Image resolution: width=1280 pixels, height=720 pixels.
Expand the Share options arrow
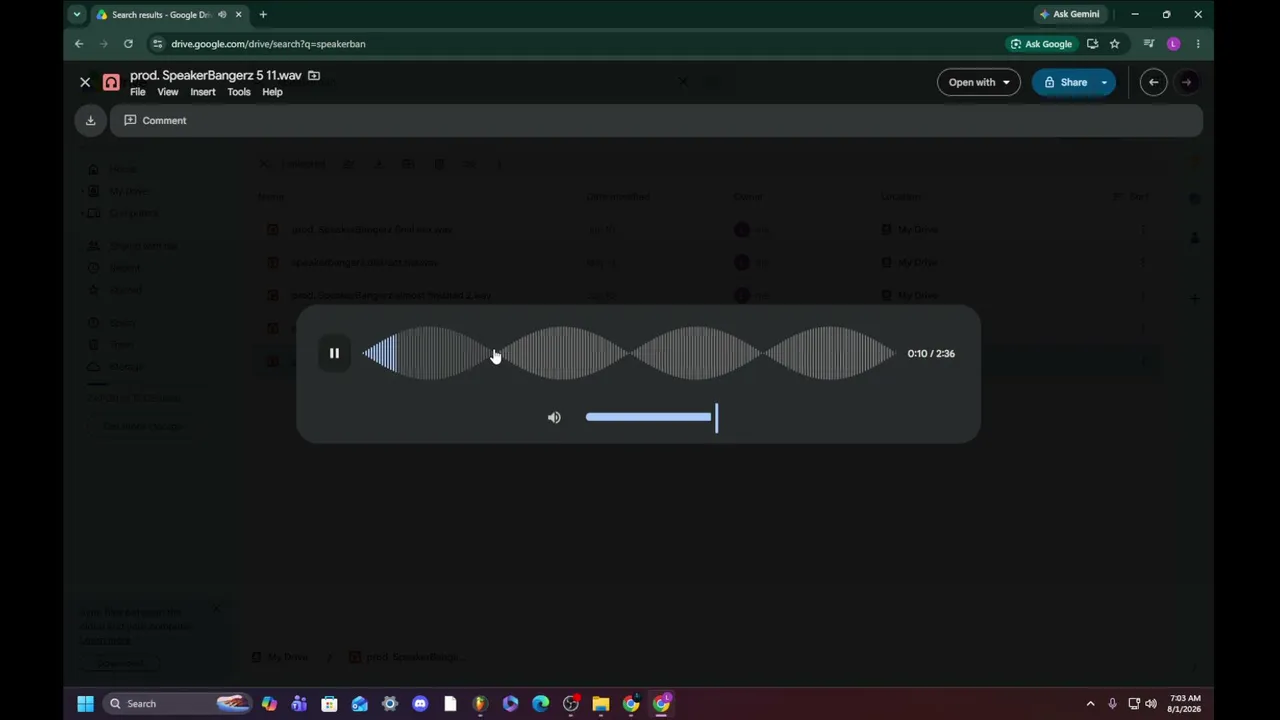tap(1104, 82)
